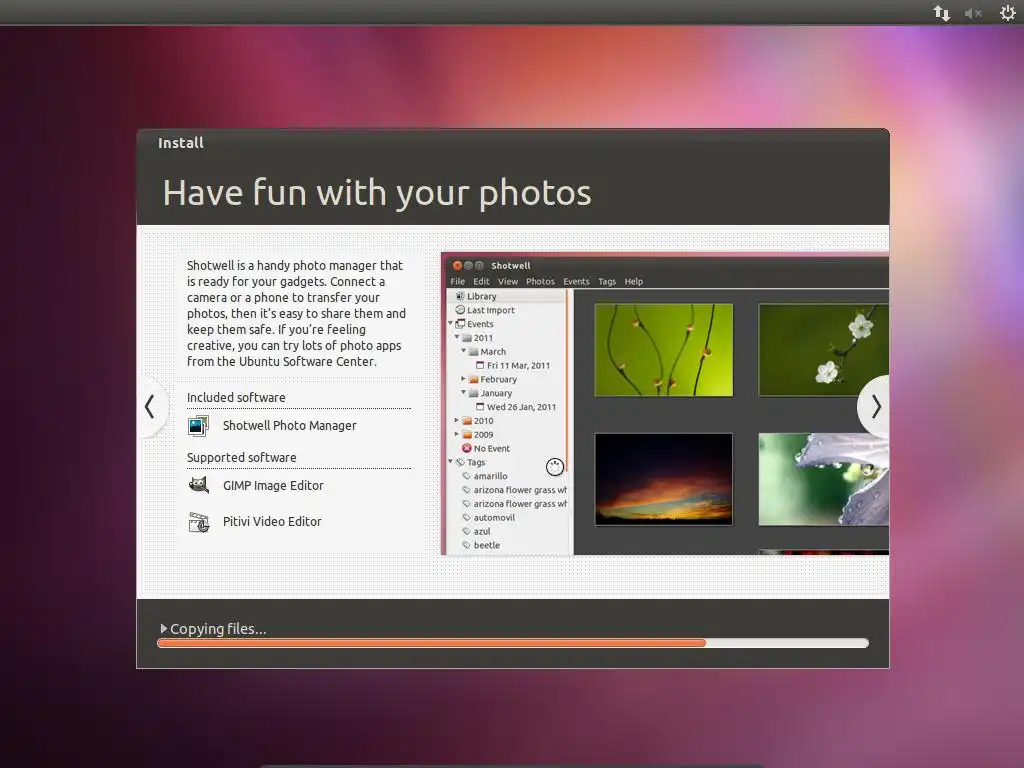1024x768 pixels.
Task: Collapse the Tags tree node
Action: (x=450, y=462)
